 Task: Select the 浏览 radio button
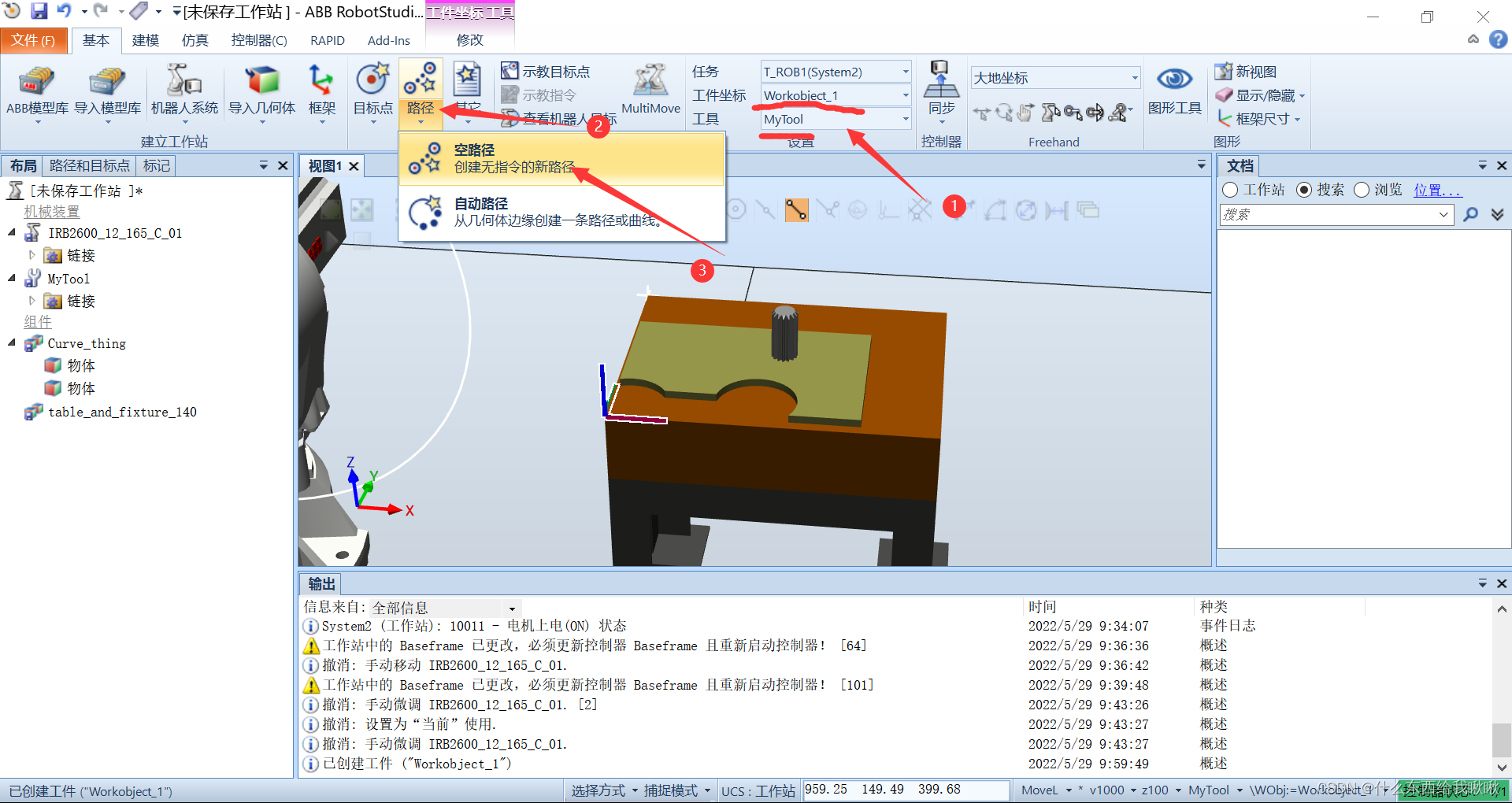pos(1362,190)
